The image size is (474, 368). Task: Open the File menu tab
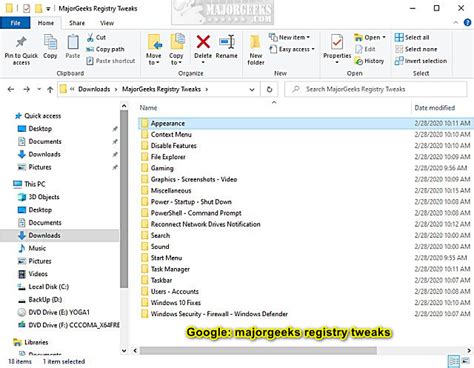click(15, 23)
